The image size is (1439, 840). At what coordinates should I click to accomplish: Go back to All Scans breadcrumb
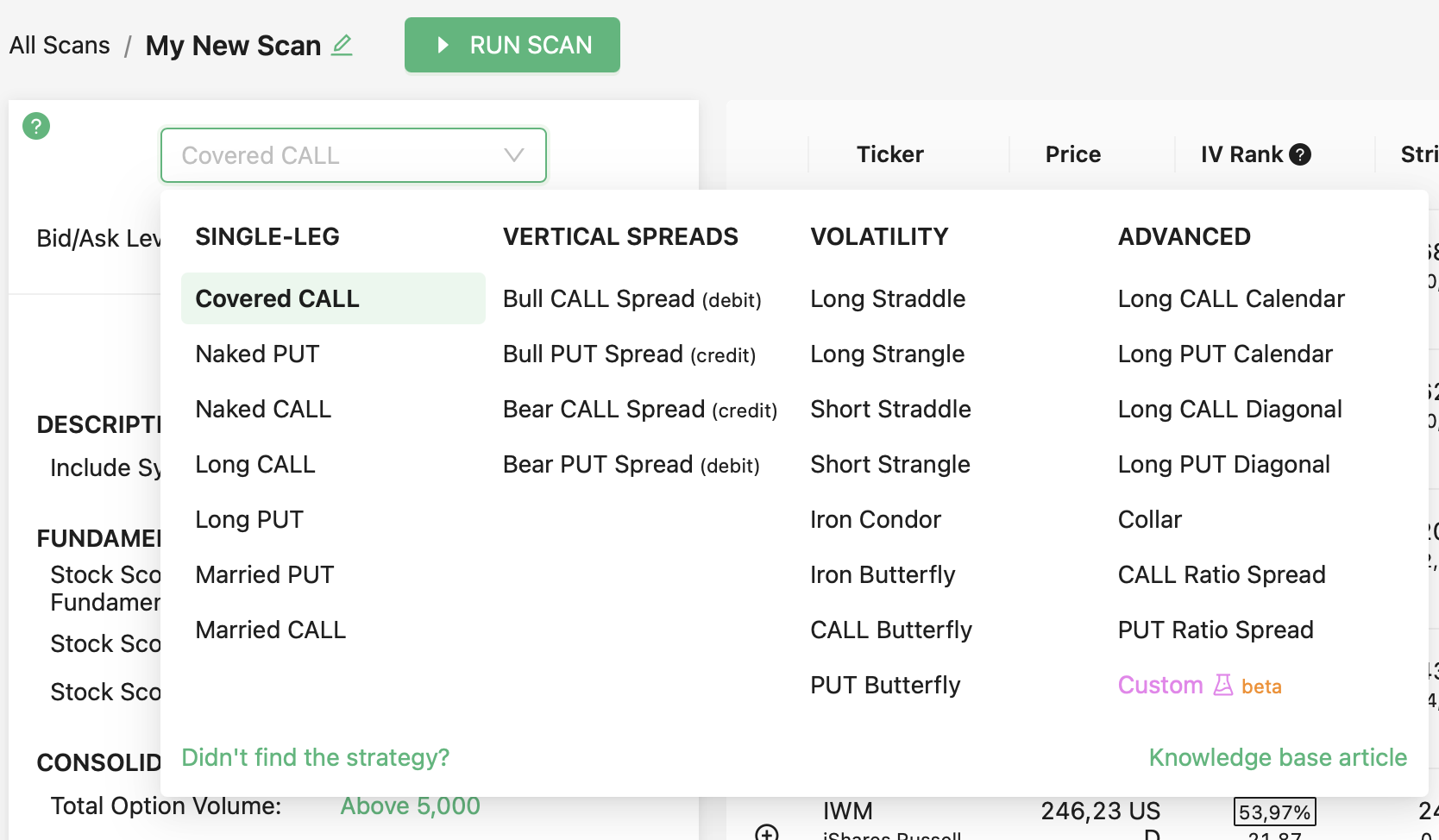coord(60,45)
